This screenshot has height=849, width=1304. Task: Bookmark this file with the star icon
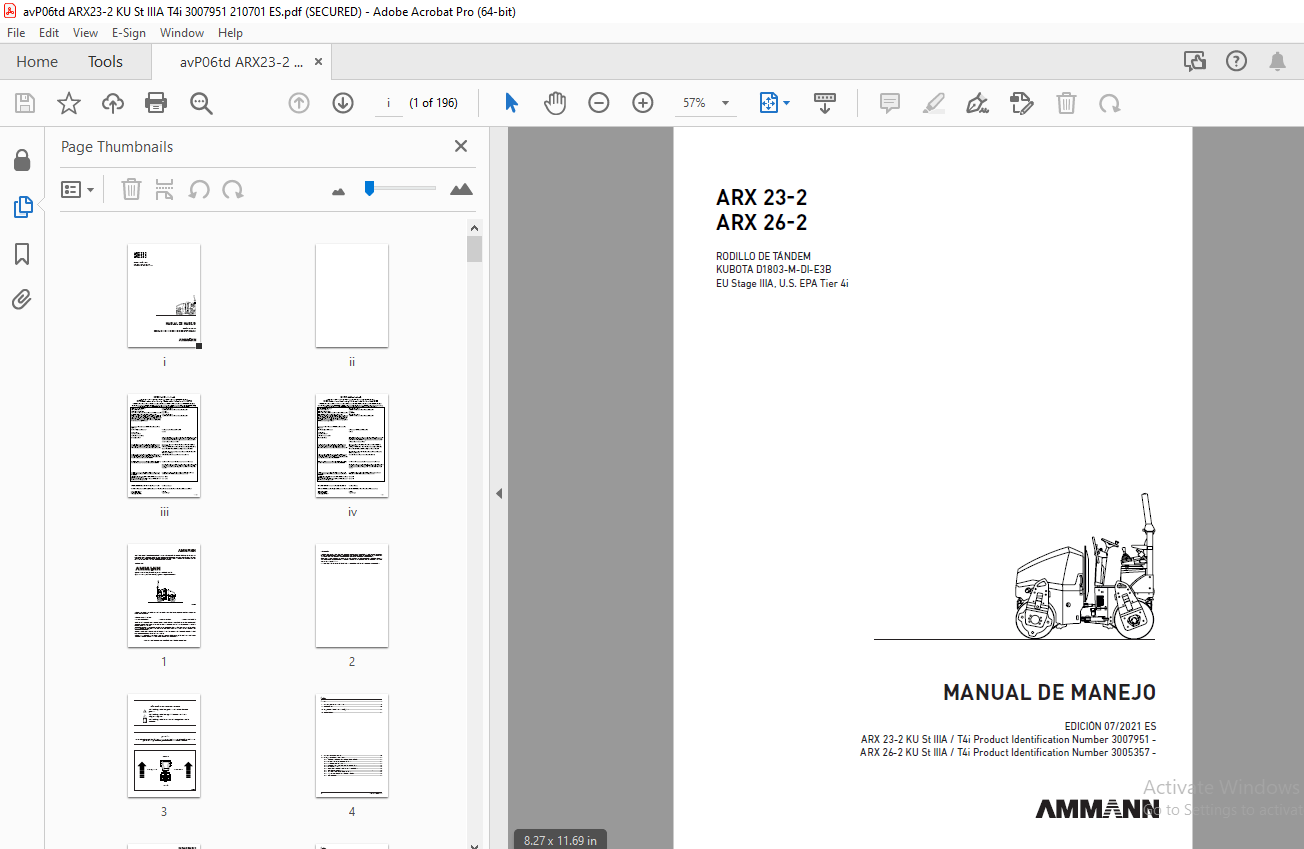point(69,103)
